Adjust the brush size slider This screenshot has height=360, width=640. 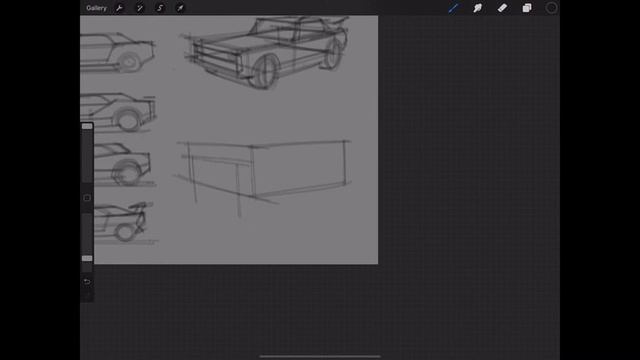(87, 127)
